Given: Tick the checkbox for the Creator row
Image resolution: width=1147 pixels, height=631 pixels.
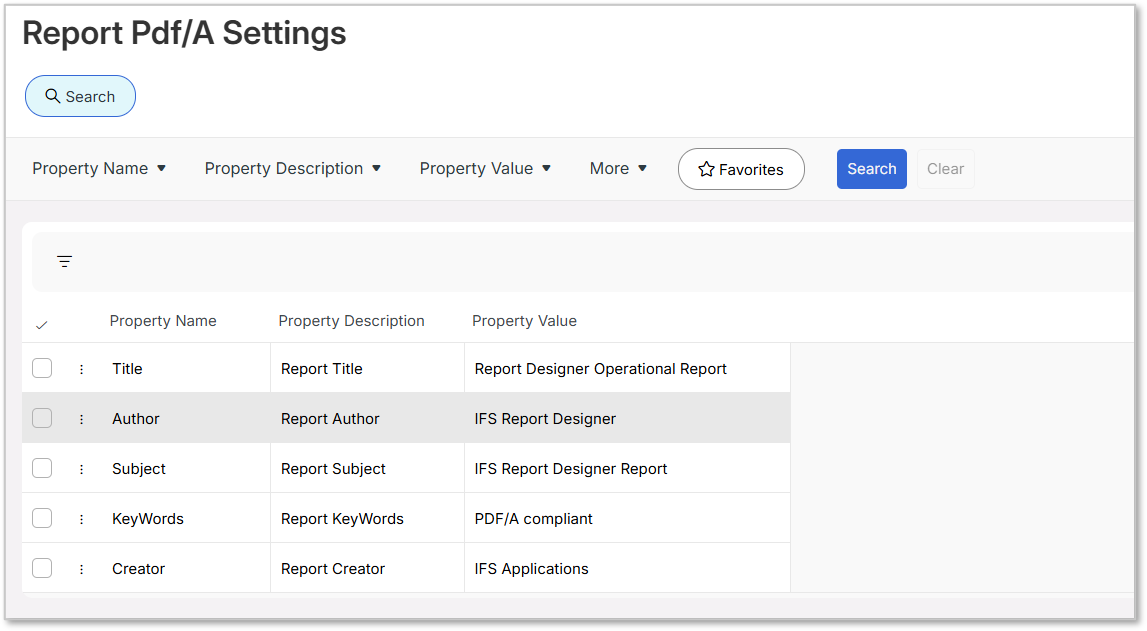Looking at the screenshot, I should [42, 568].
